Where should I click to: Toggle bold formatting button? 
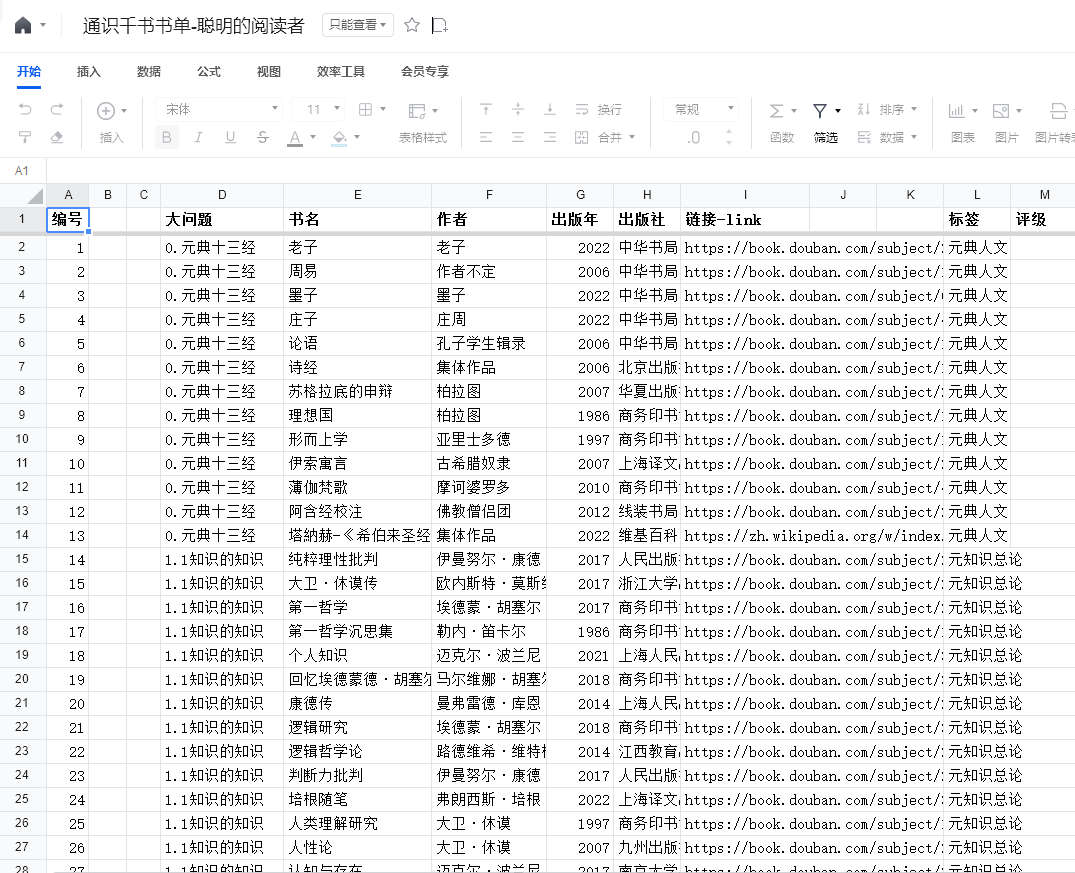[166, 137]
